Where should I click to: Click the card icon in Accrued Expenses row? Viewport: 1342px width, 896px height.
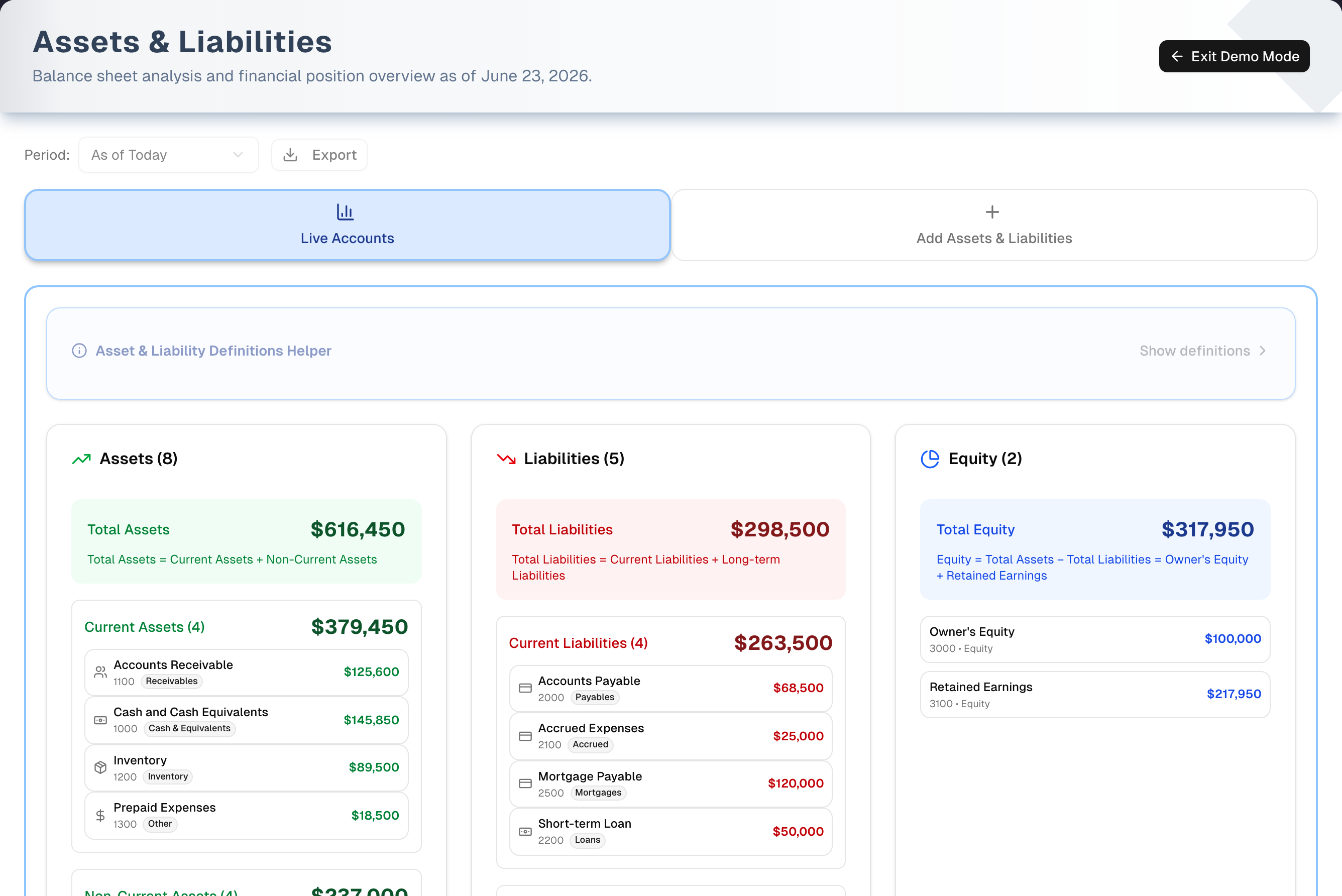525,736
